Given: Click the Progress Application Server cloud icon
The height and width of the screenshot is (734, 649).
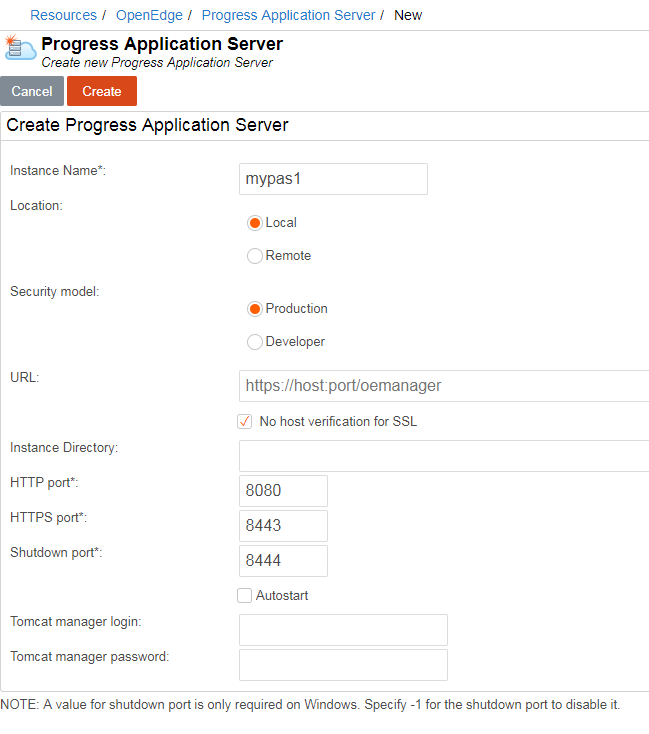Looking at the screenshot, I should click(x=20, y=49).
